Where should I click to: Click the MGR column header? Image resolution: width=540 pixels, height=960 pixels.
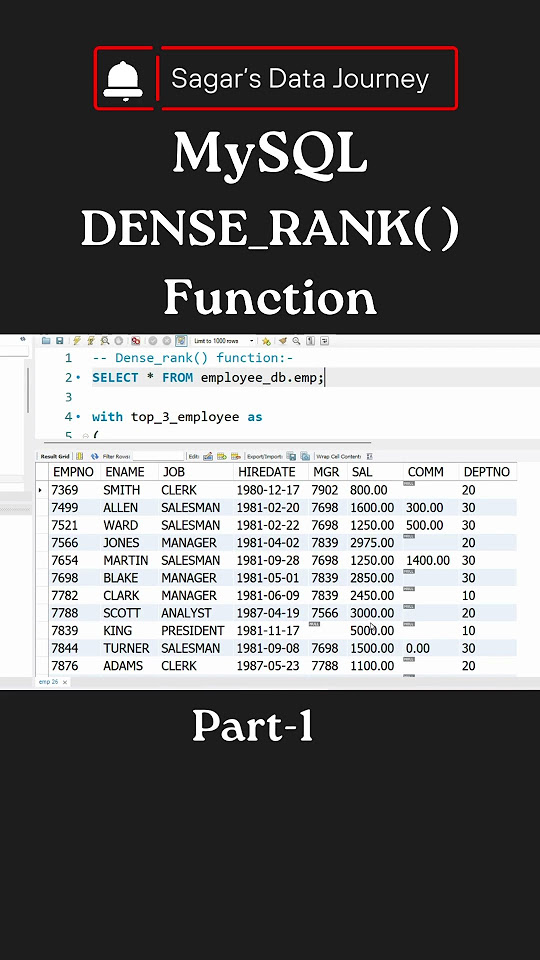326,472
